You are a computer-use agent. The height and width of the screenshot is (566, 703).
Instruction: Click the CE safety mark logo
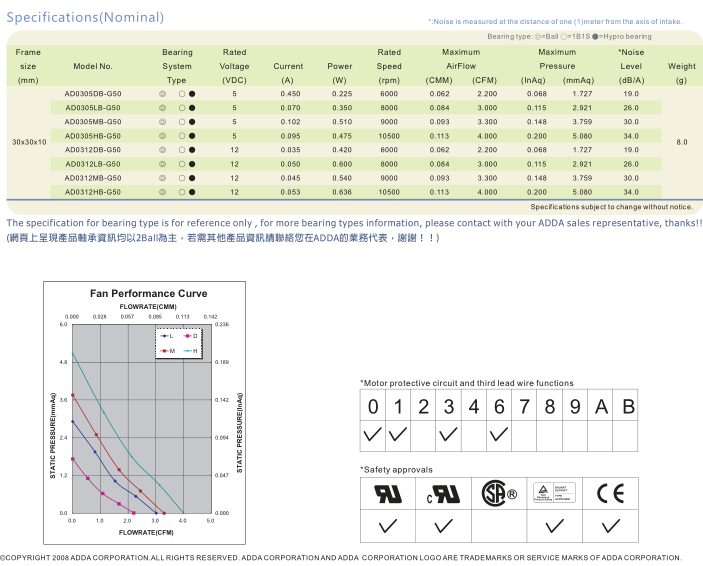click(x=610, y=493)
